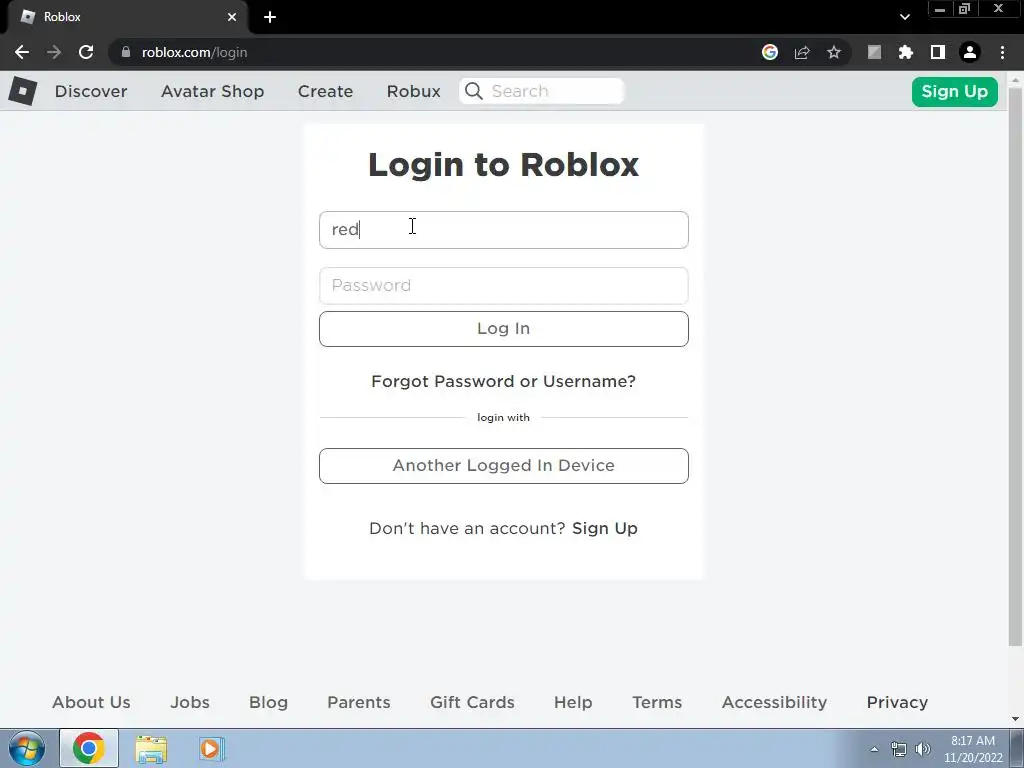The height and width of the screenshot is (768, 1024).
Task: Open Forgot Password or Username link
Action: coord(503,381)
